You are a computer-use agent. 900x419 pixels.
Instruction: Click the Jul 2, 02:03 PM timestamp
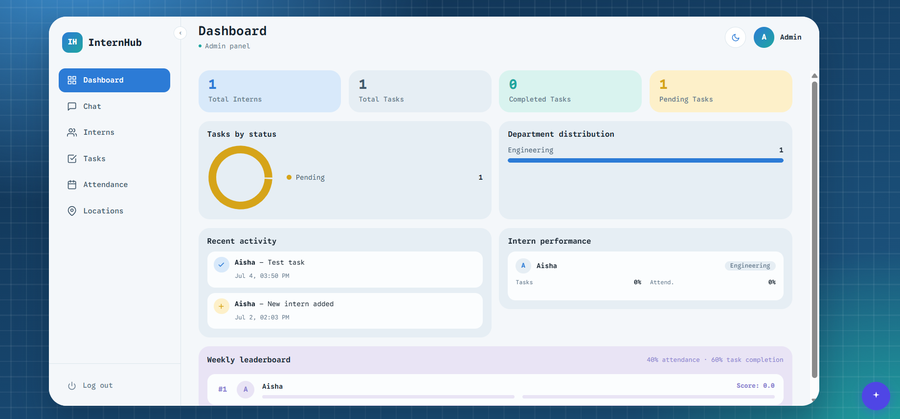pyautogui.click(x=262, y=317)
